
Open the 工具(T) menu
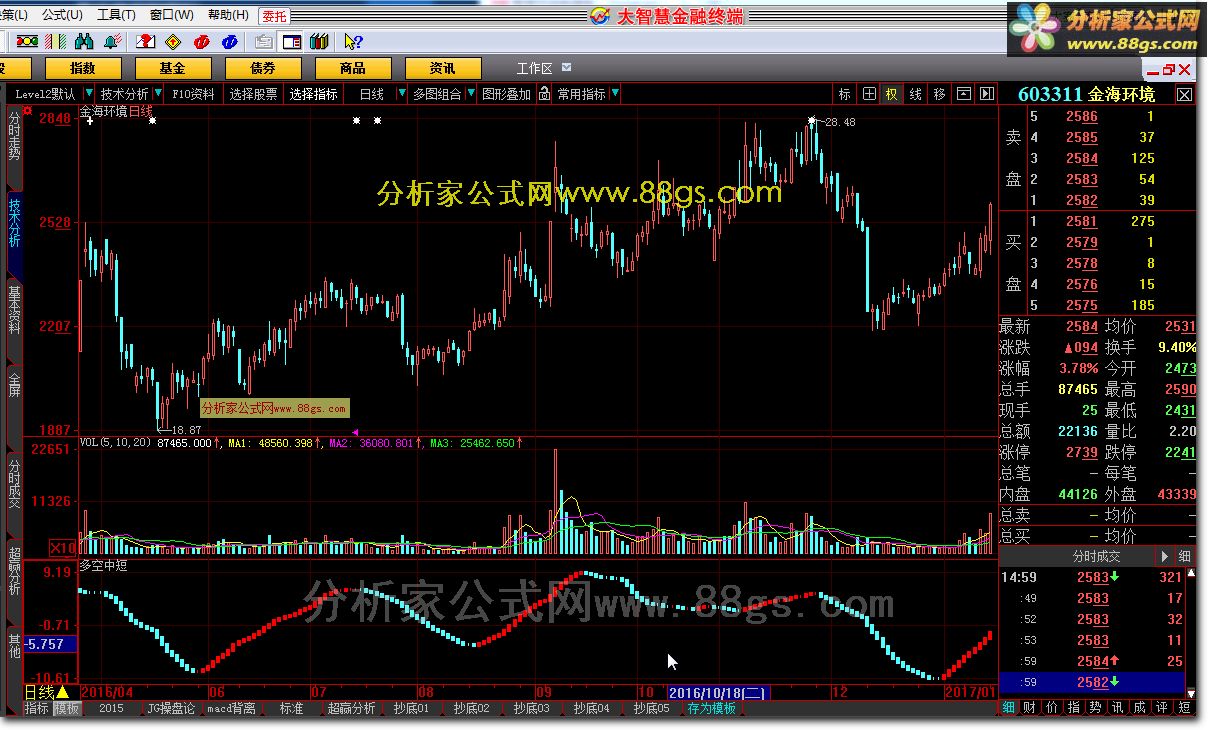click(x=116, y=15)
